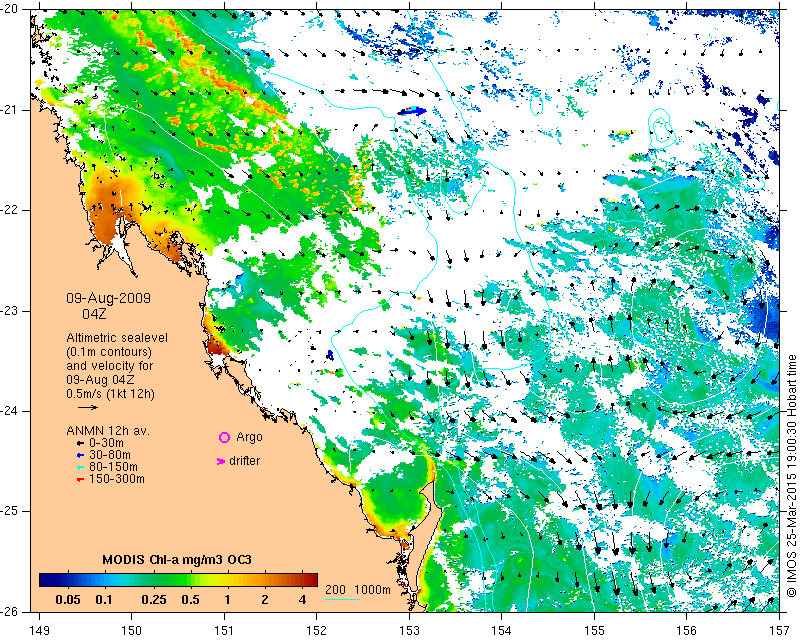800x640 pixels.
Task: Click the magenta drifter marker symbol
Action: point(221,461)
